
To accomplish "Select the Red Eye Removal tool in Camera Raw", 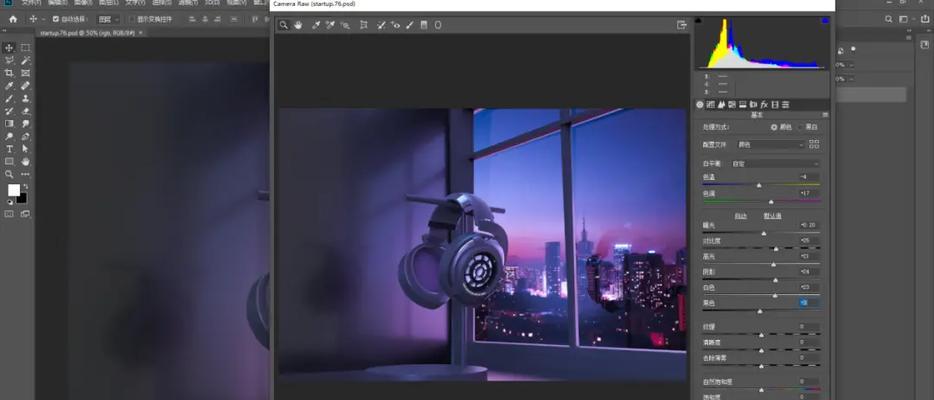I will tap(396, 25).
